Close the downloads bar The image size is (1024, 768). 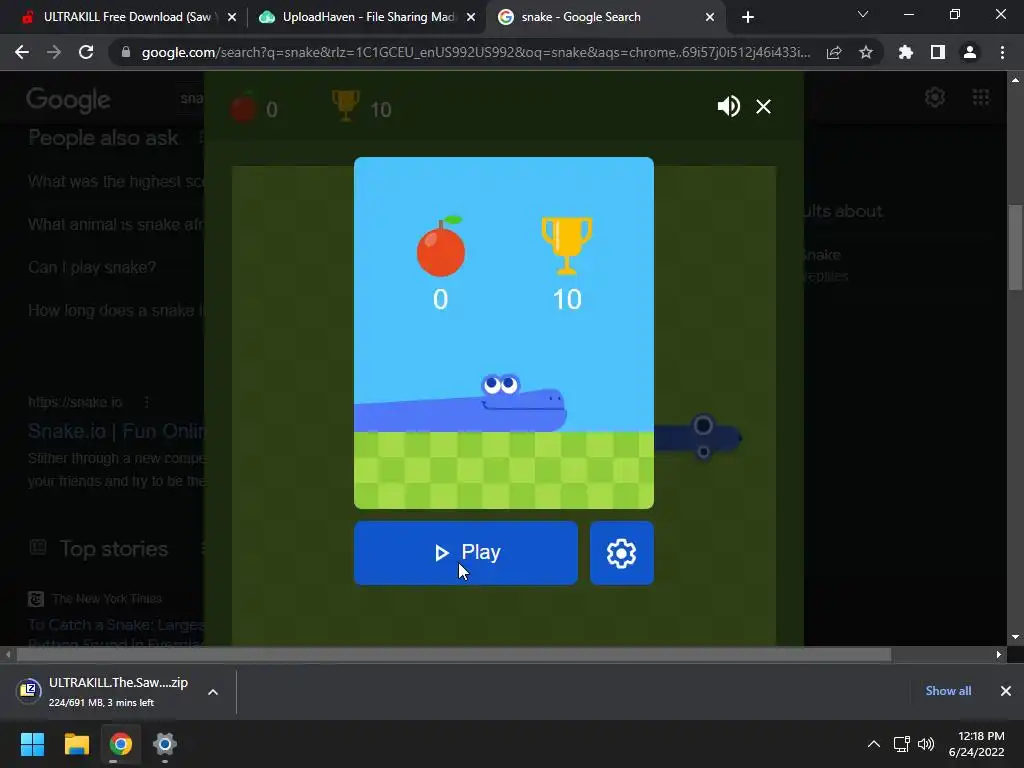click(1006, 691)
